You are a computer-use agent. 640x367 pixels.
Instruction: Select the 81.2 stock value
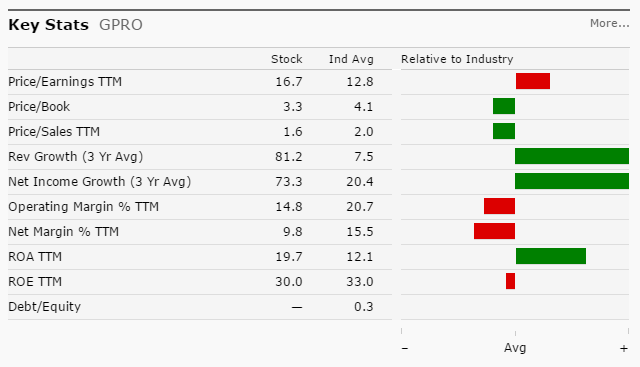(289, 156)
